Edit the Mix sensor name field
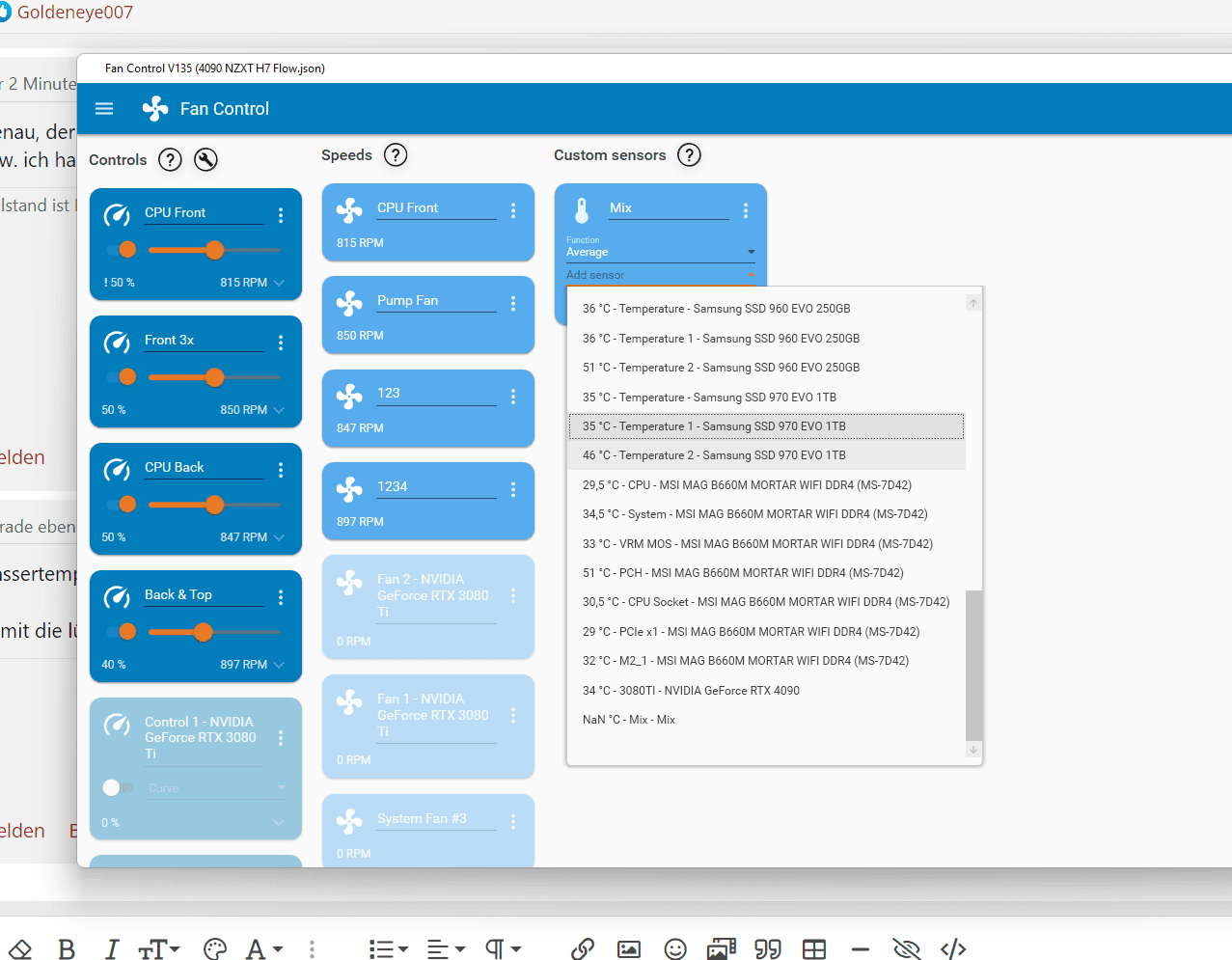This screenshot has height=960, width=1232. pos(669,208)
